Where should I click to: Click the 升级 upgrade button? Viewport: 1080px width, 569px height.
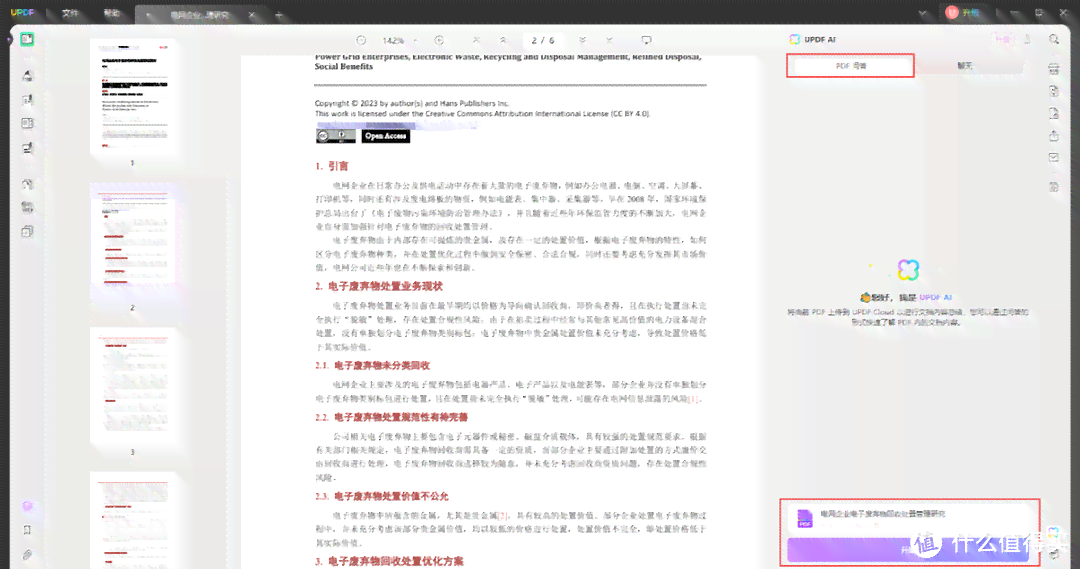963,13
